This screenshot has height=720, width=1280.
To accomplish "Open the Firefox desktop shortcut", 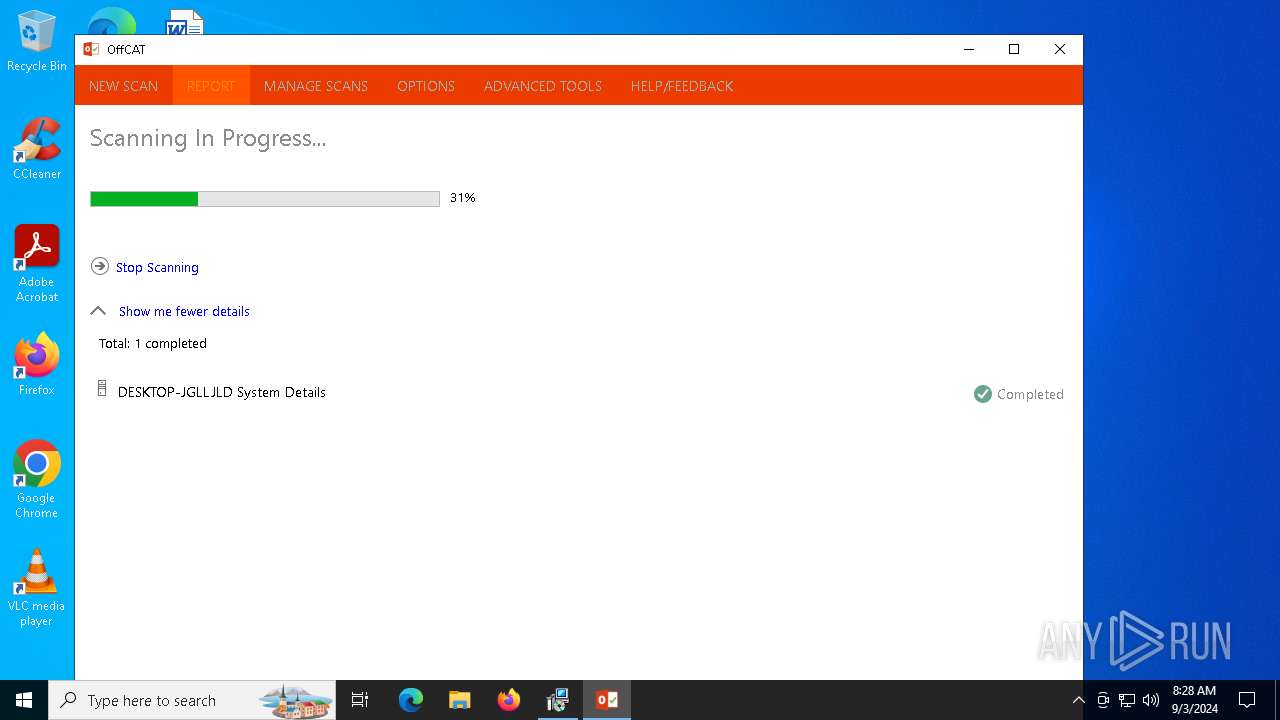I will [x=37, y=365].
